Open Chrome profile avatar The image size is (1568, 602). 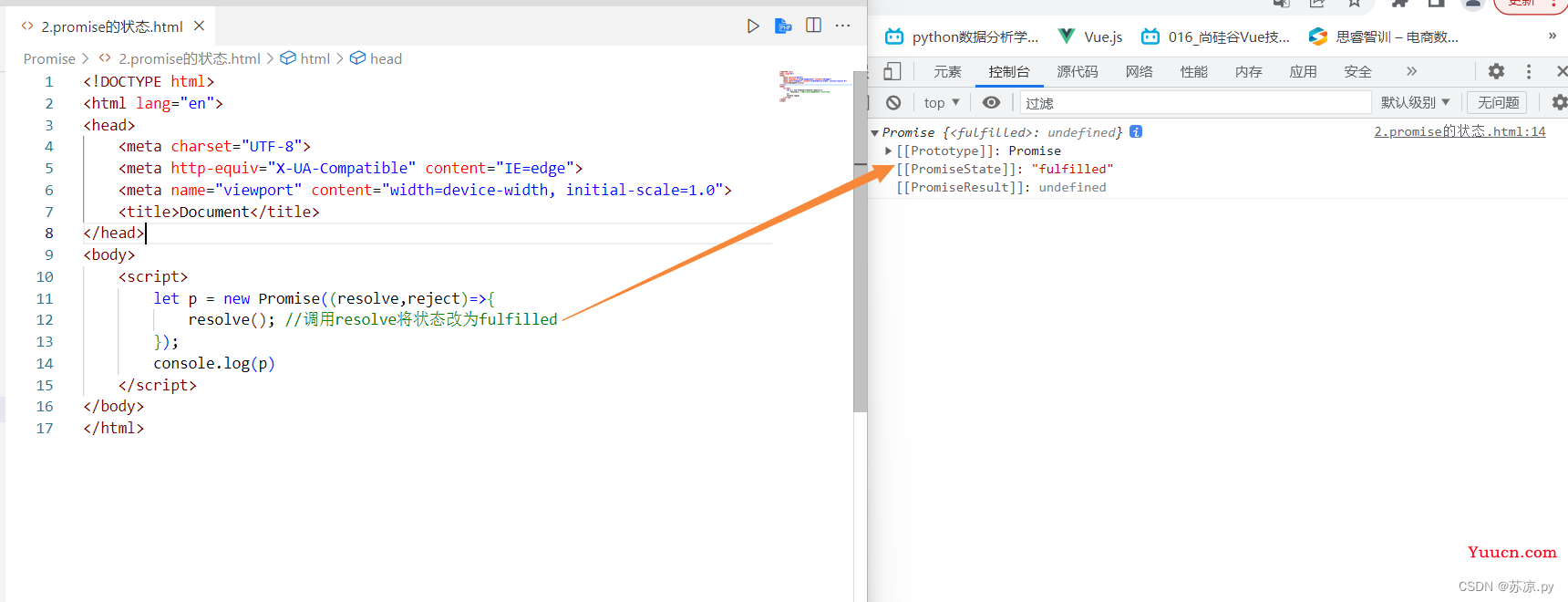[1472, 4]
